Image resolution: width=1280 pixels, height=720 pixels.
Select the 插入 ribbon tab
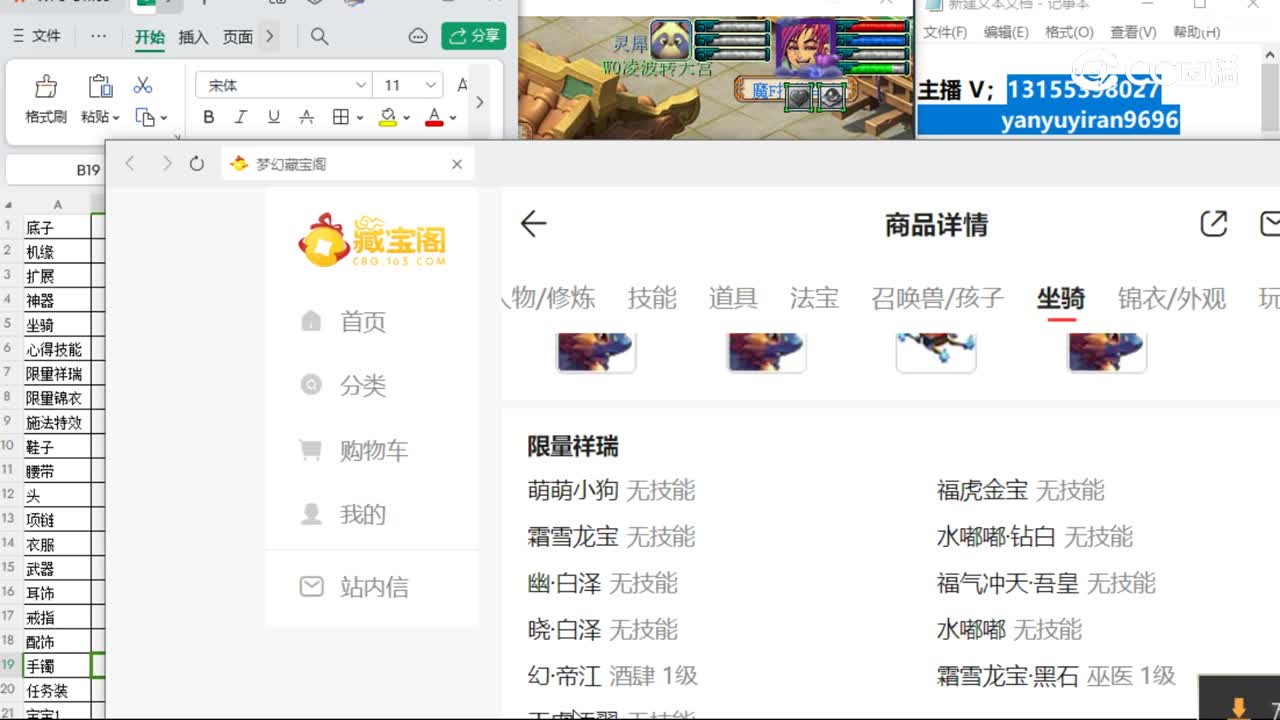click(x=193, y=37)
